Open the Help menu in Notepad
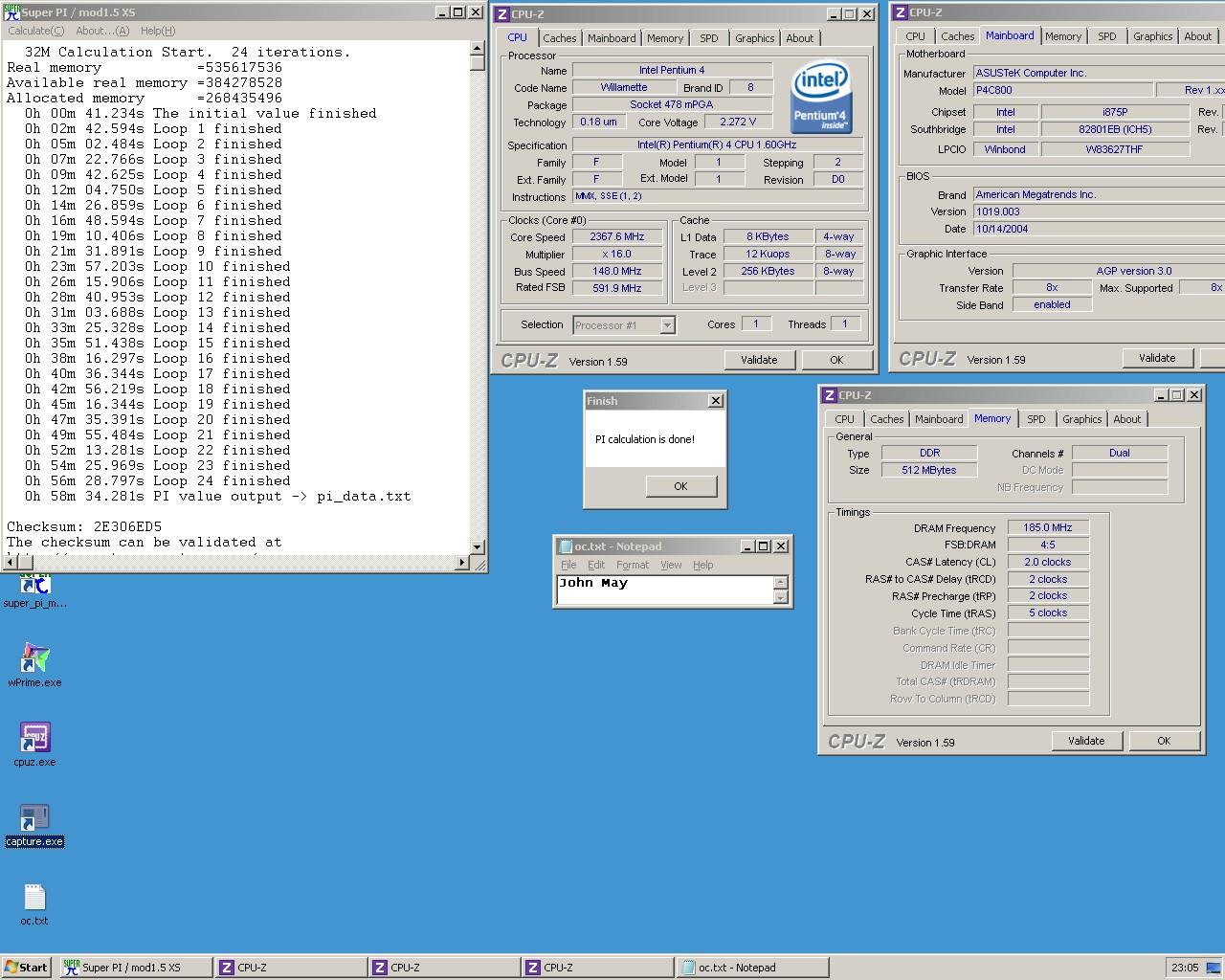 click(703, 565)
